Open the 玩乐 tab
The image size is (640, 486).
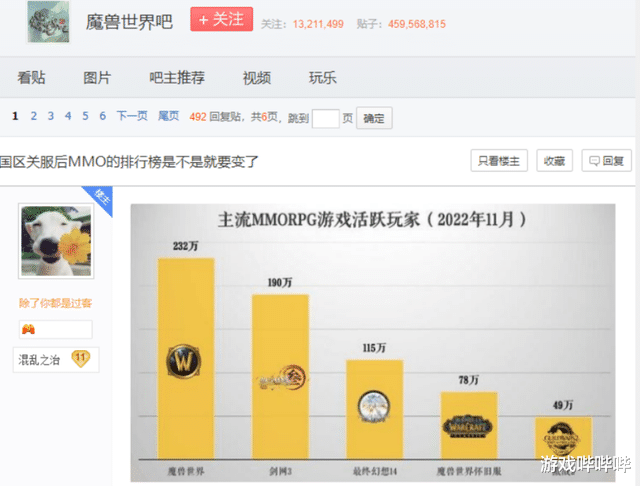tap(322, 78)
